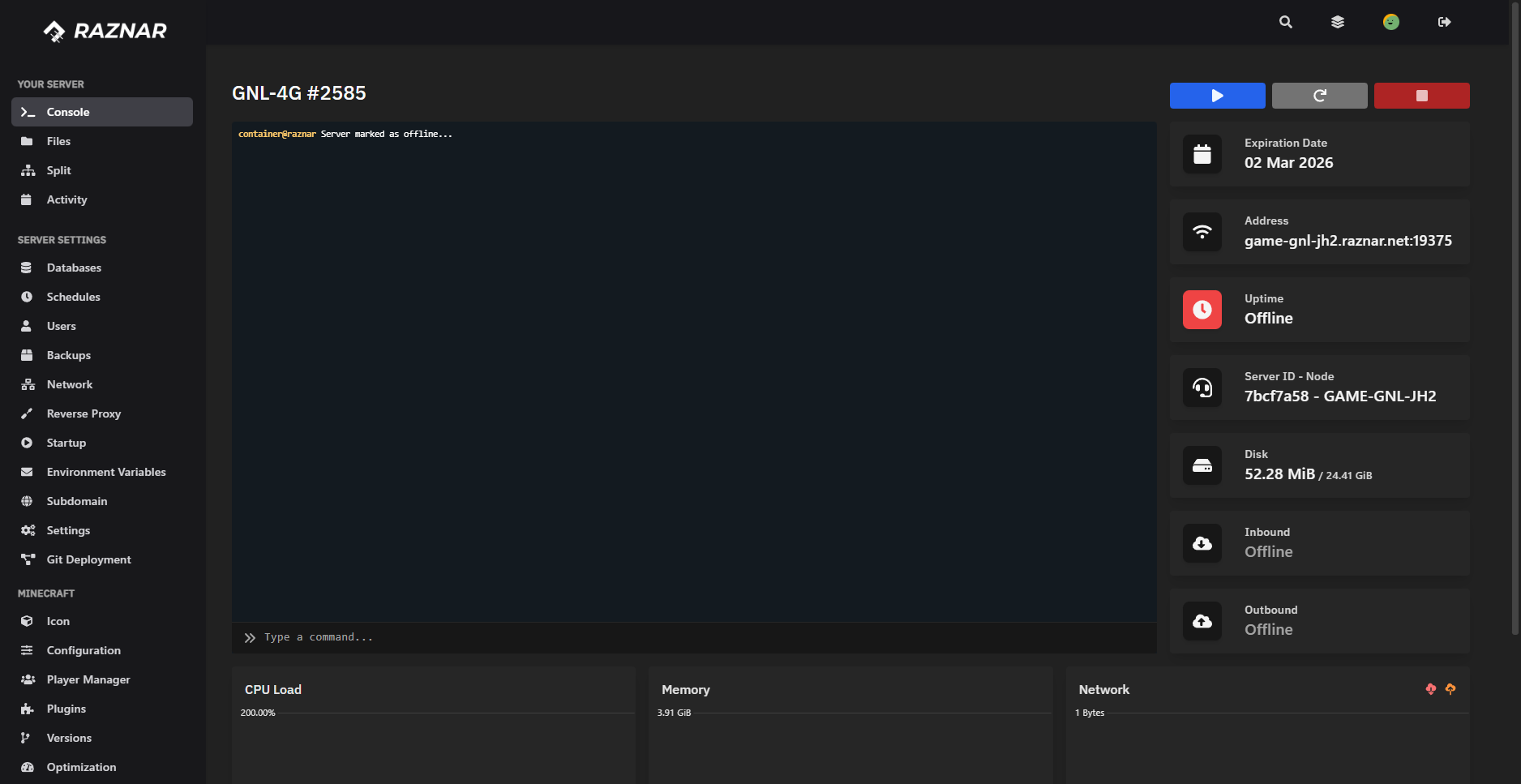Image resolution: width=1521 pixels, height=784 pixels.
Task: Select Player Manager under Minecraft
Action: click(88, 679)
